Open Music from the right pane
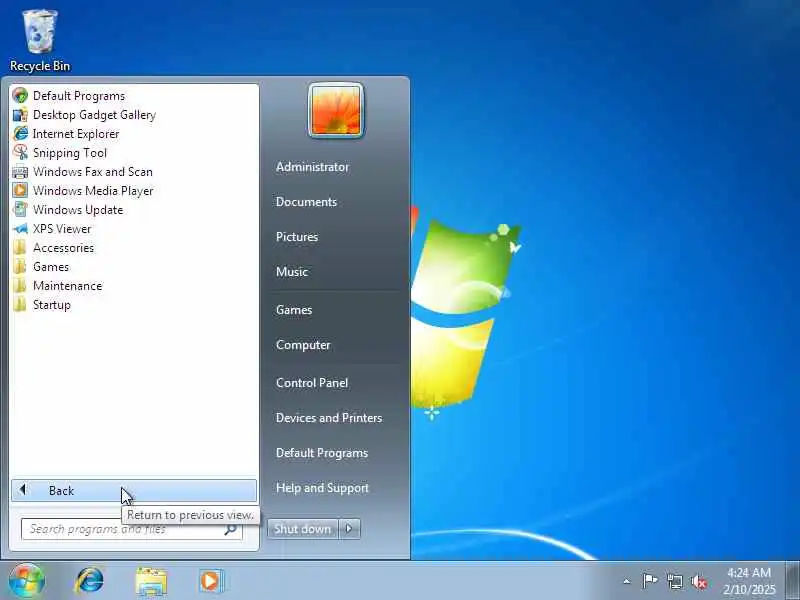Image resolution: width=800 pixels, height=600 pixels. tap(292, 272)
